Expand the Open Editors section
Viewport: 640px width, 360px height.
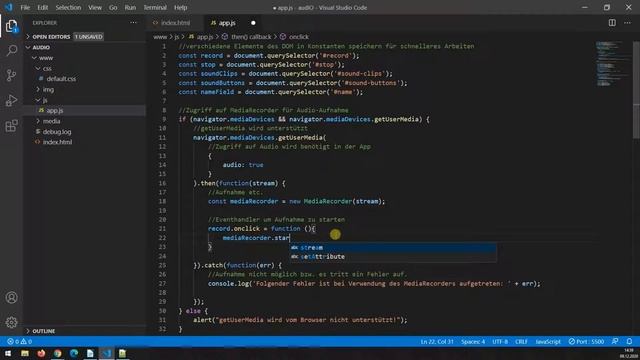click(51, 37)
